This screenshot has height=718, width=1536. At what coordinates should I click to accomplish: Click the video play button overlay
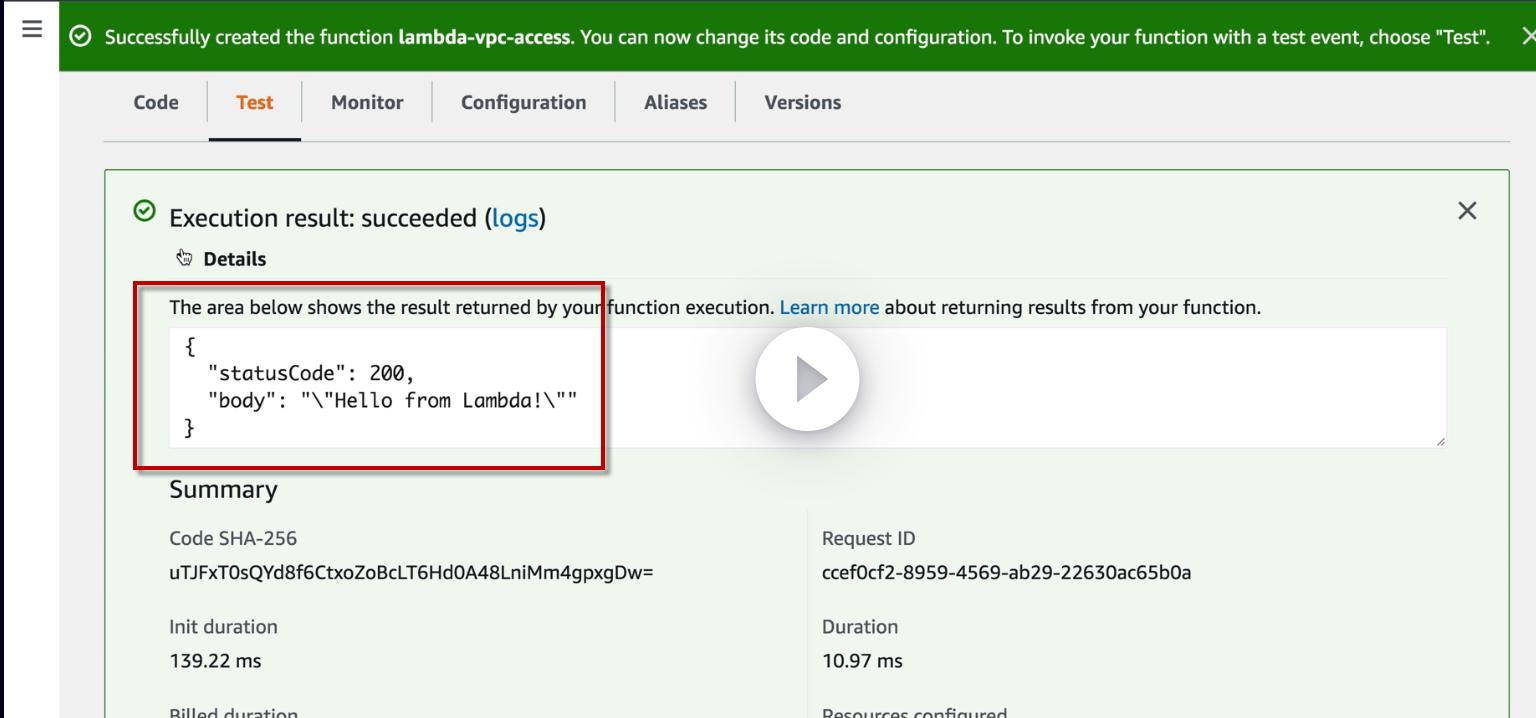pos(807,380)
